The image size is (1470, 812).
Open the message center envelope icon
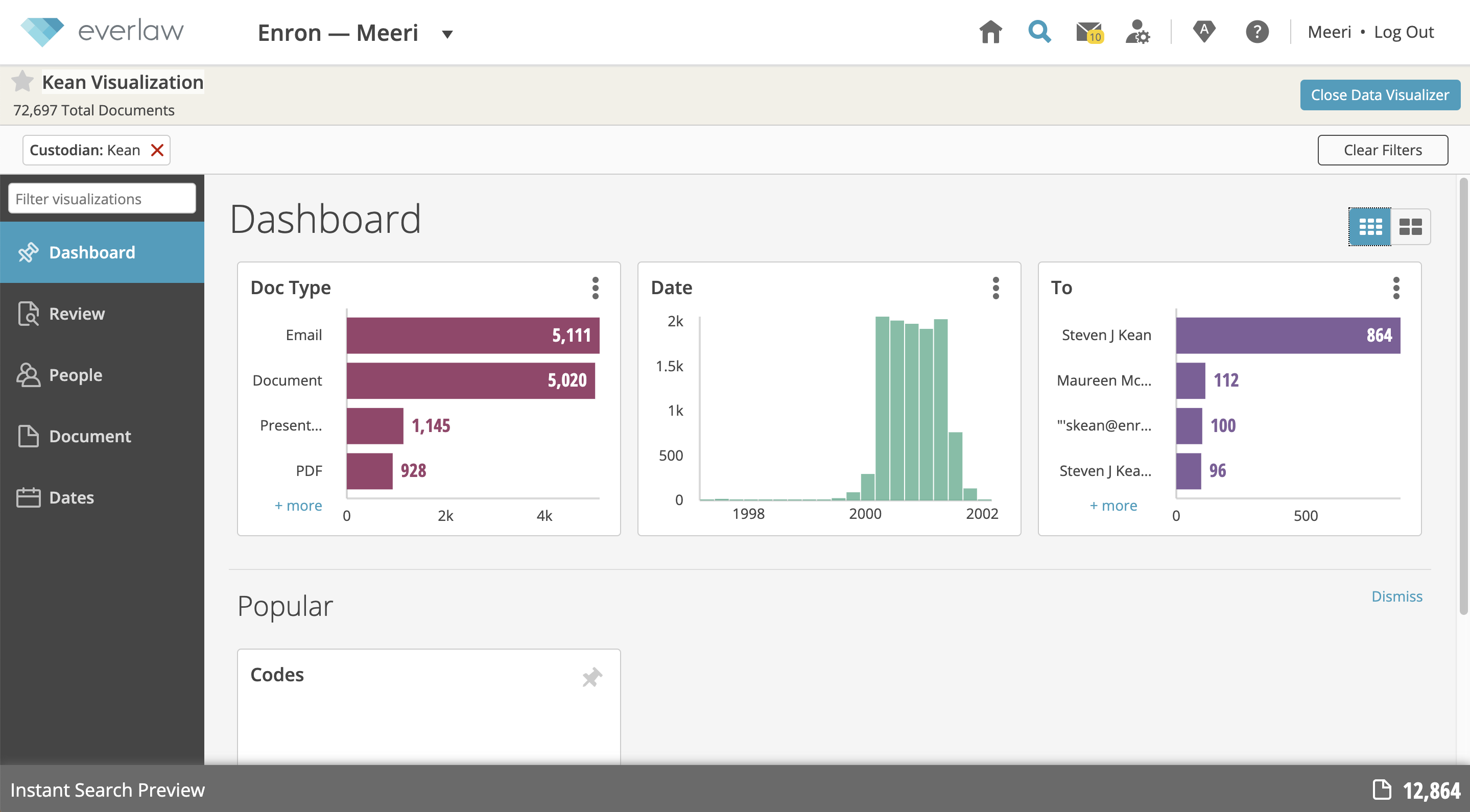(1088, 33)
